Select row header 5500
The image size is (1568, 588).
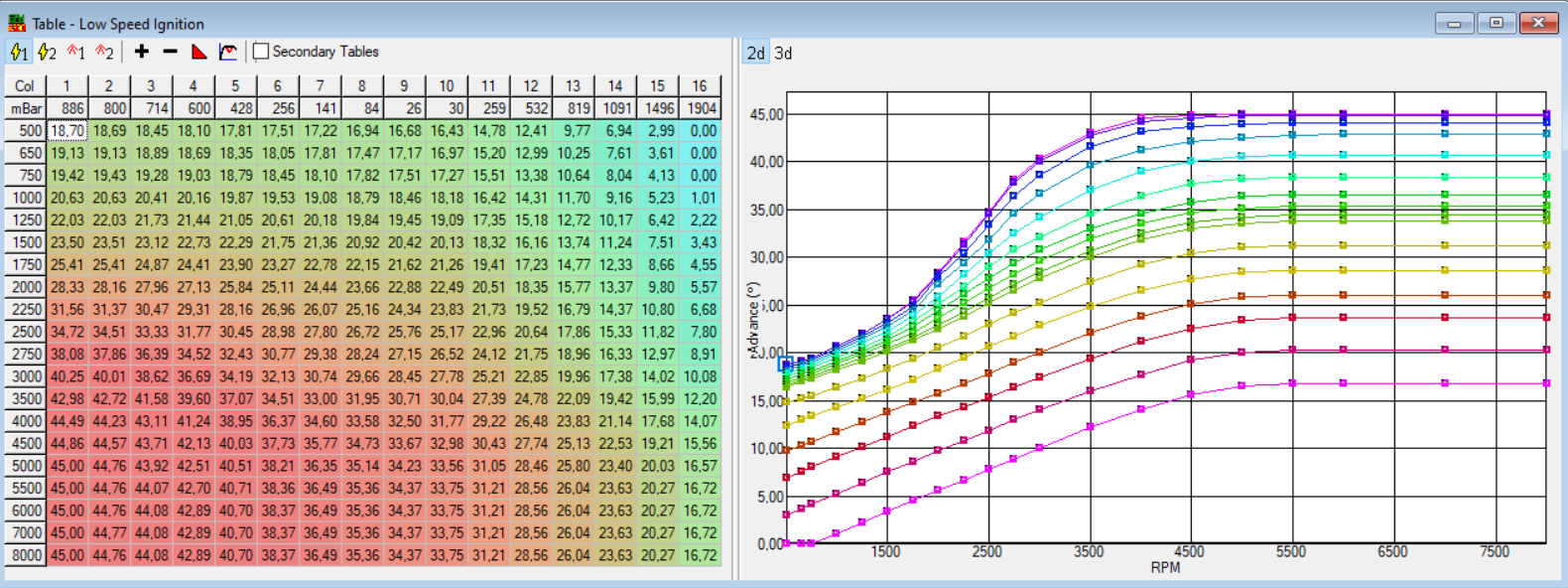(25, 488)
